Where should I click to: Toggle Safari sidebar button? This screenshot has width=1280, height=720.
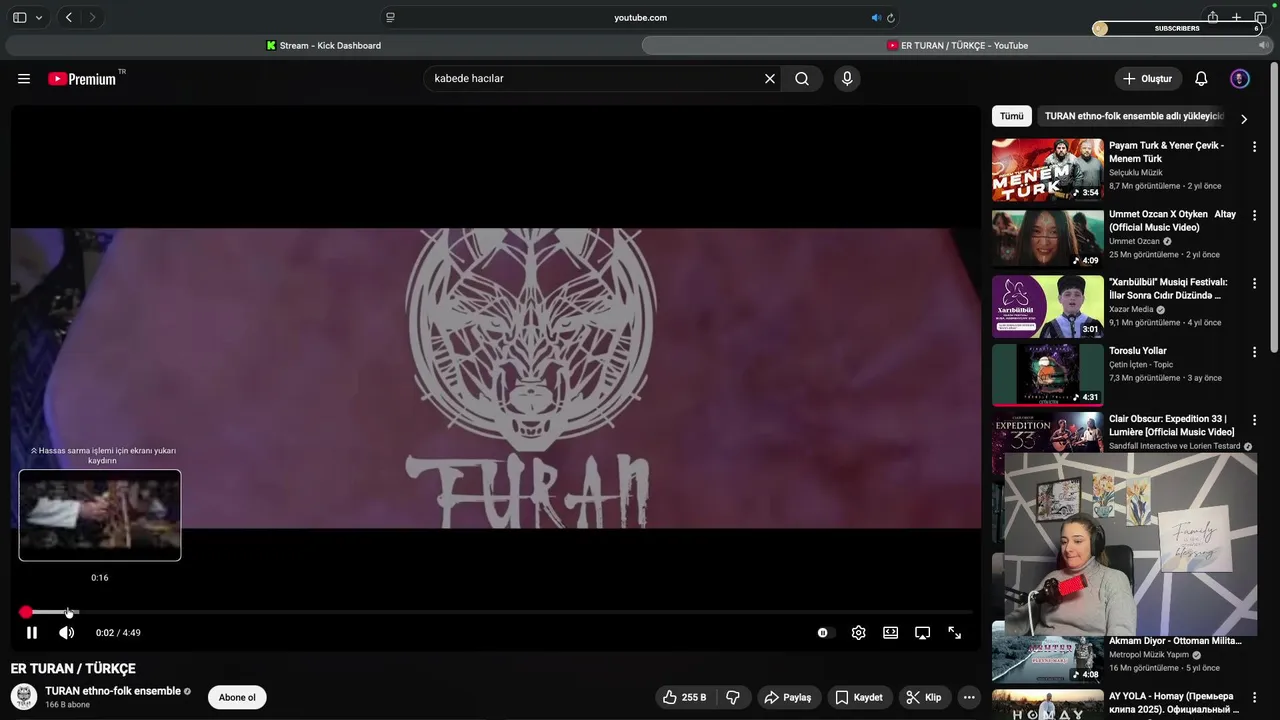(19, 17)
